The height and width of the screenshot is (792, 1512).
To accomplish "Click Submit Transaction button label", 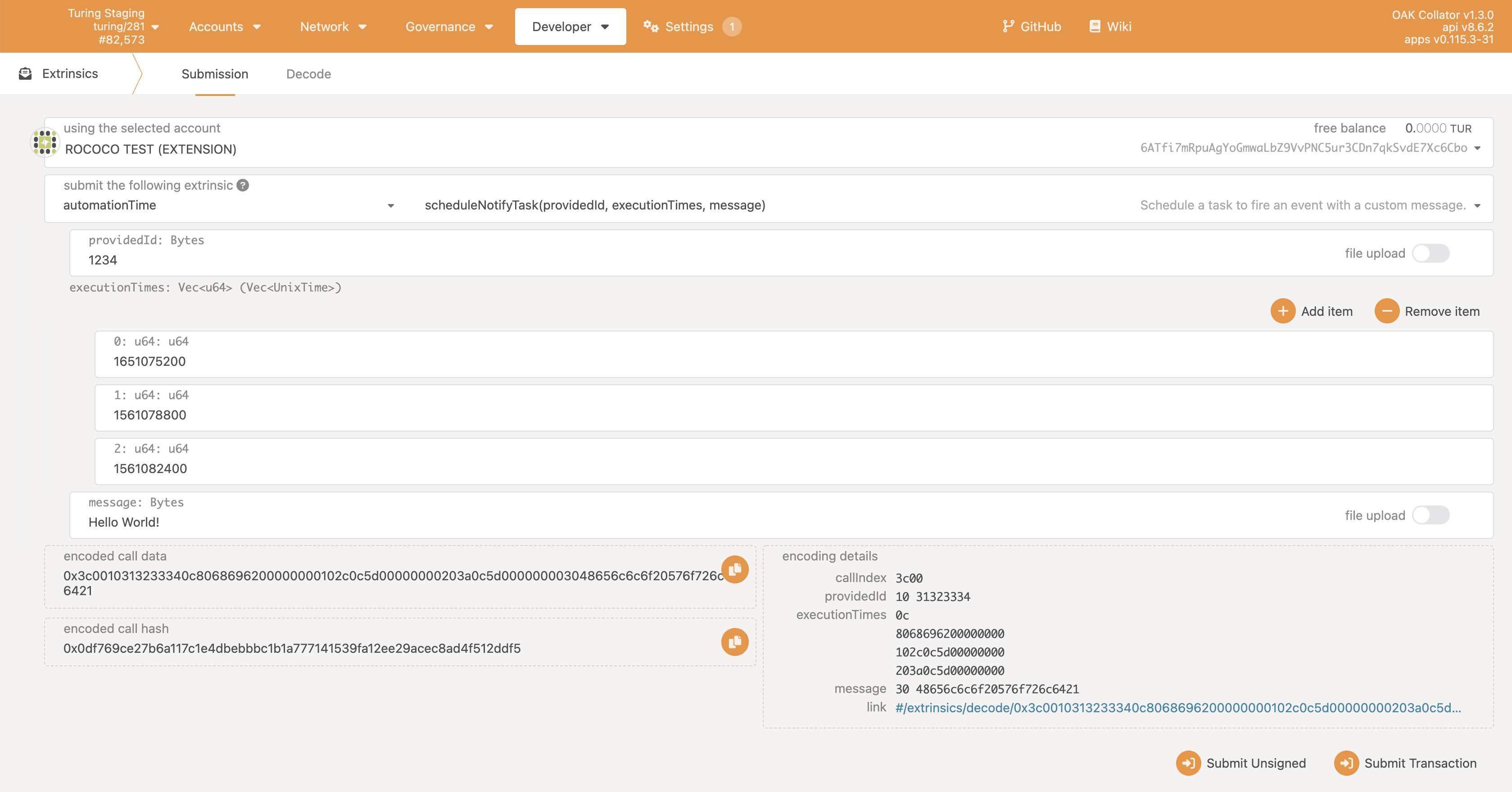I will pos(1421,763).
